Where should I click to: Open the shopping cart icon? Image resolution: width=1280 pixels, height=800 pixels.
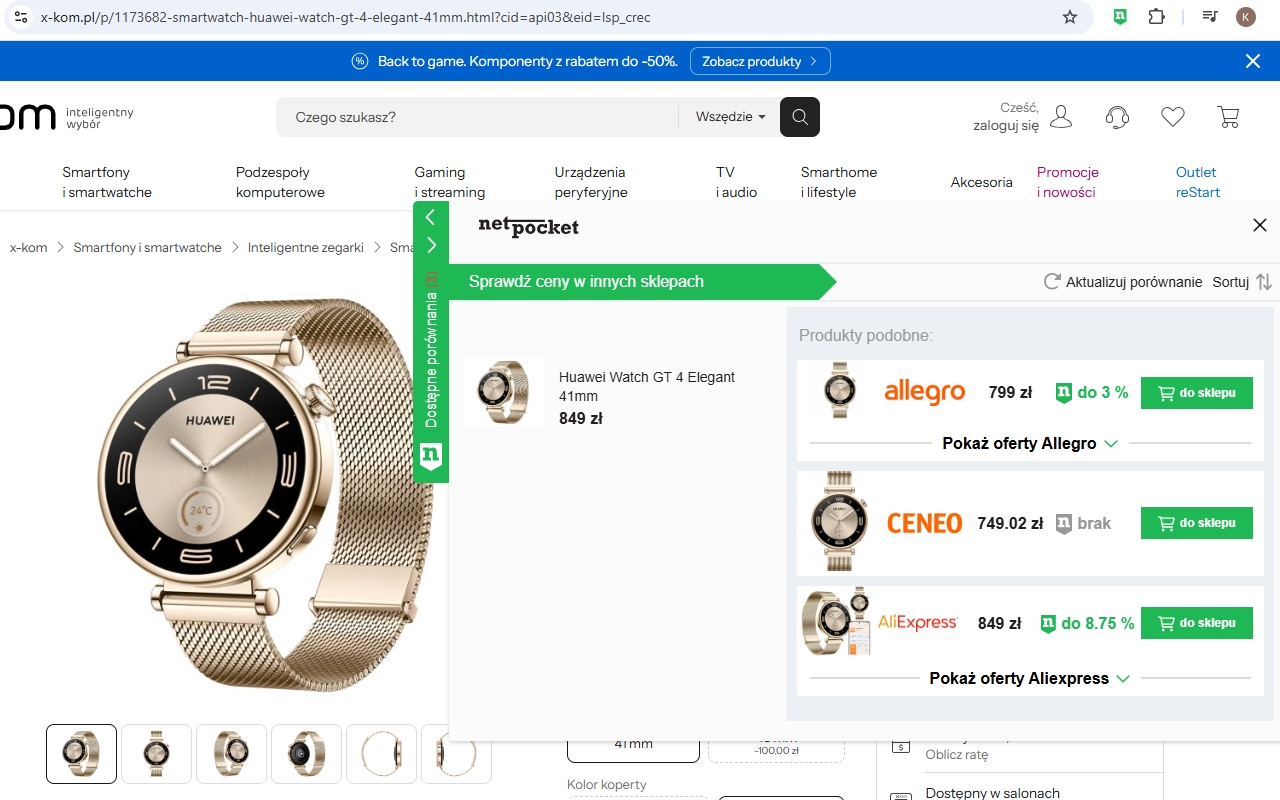coord(1229,117)
